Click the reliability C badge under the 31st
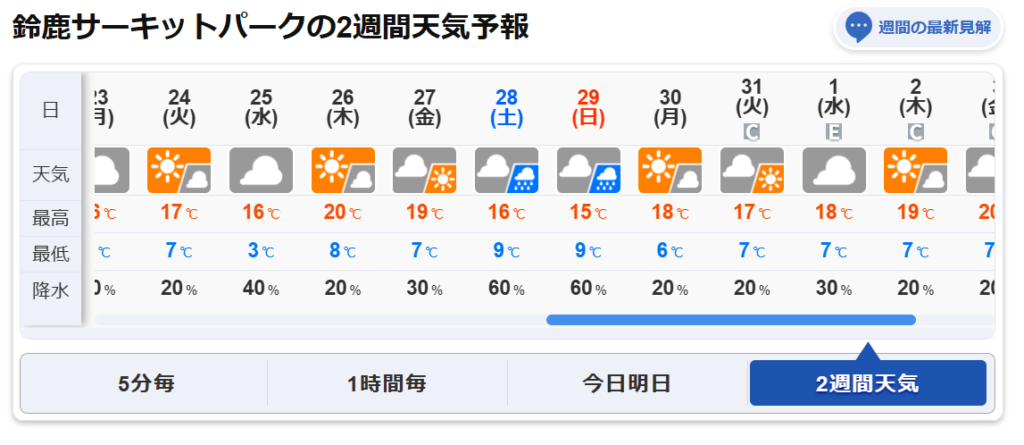The width and height of the screenshot is (1024, 445). 752,131
